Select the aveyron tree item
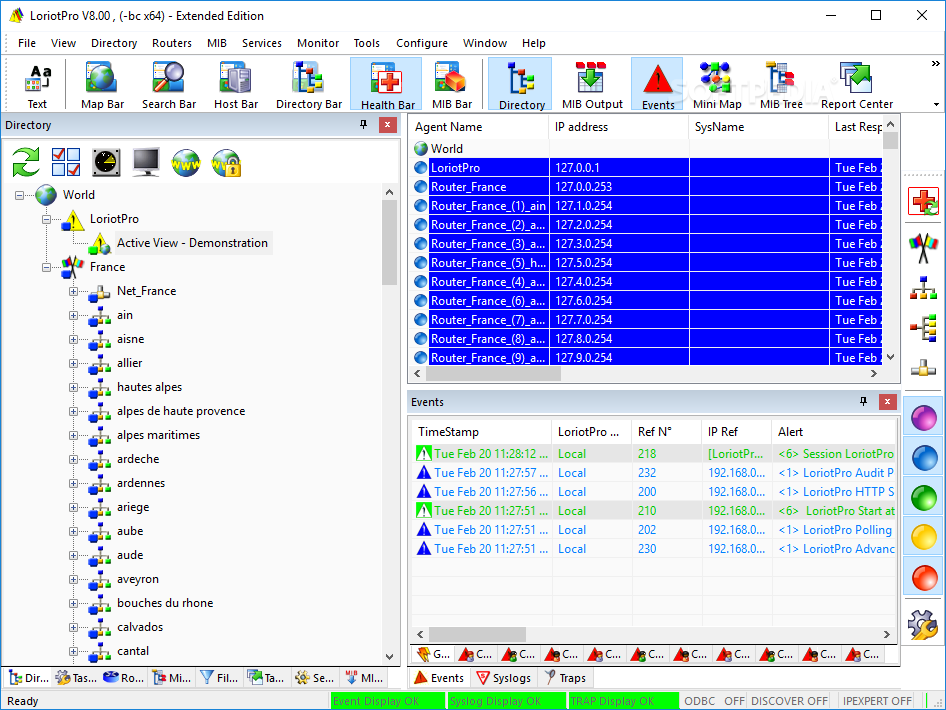This screenshot has width=946, height=710. (x=138, y=579)
